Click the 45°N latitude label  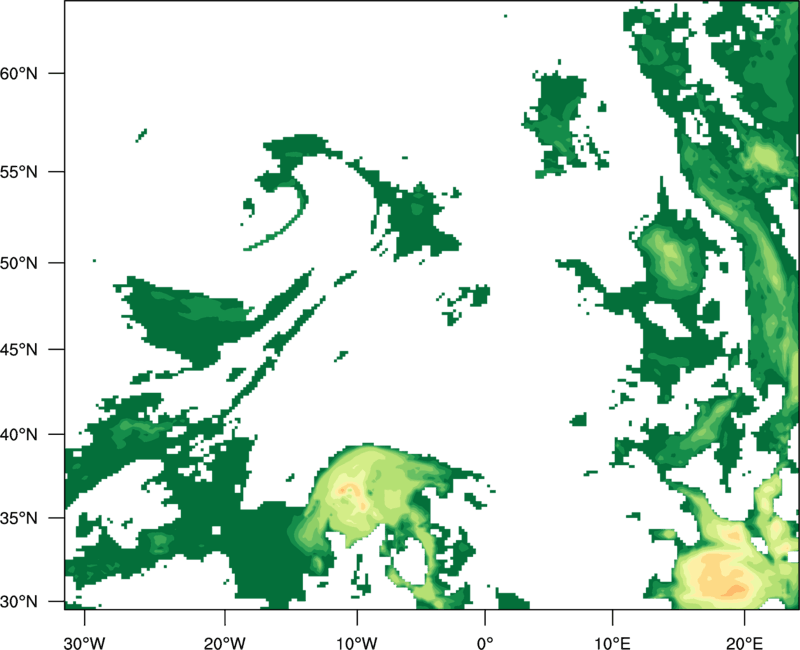point(19,349)
